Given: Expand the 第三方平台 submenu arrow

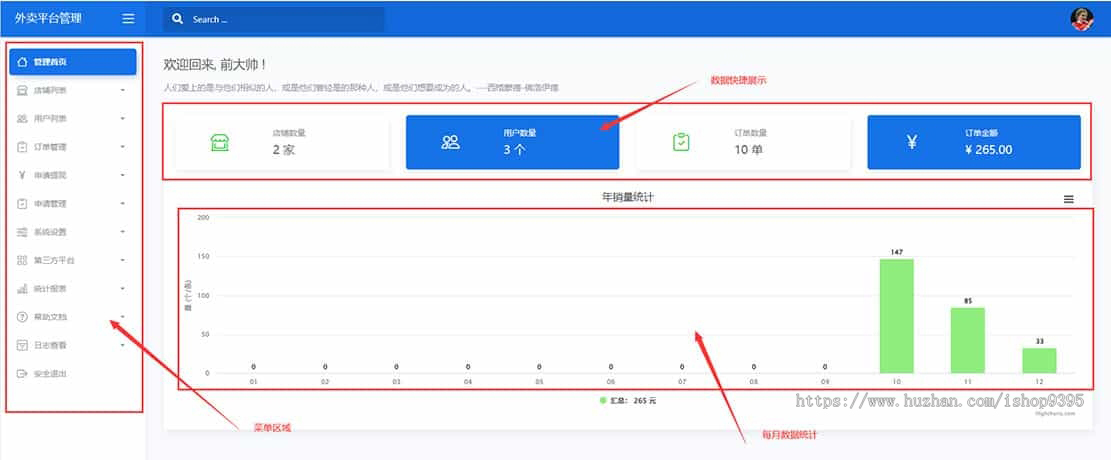Looking at the screenshot, I should (x=123, y=260).
